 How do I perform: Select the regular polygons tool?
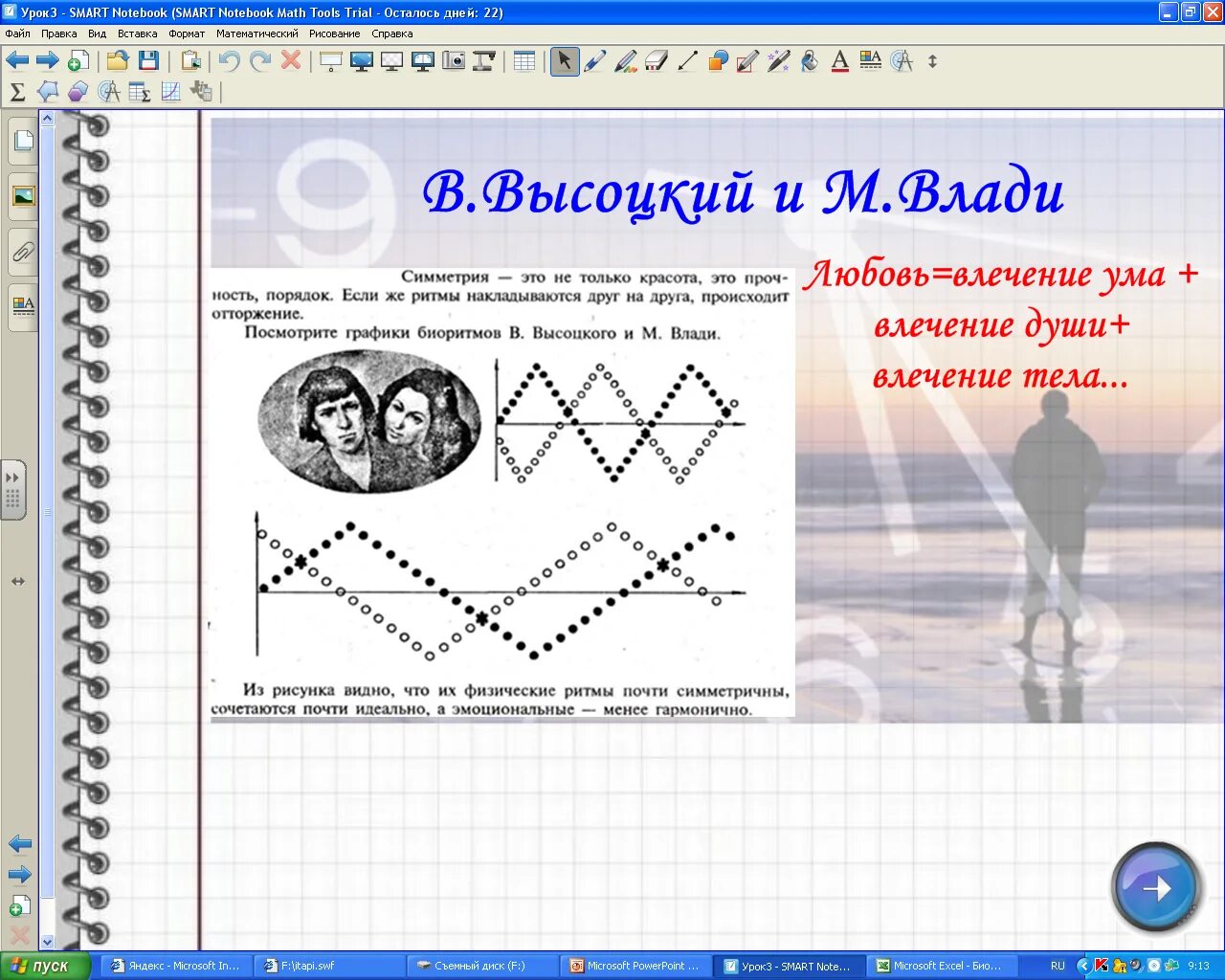click(78, 92)
